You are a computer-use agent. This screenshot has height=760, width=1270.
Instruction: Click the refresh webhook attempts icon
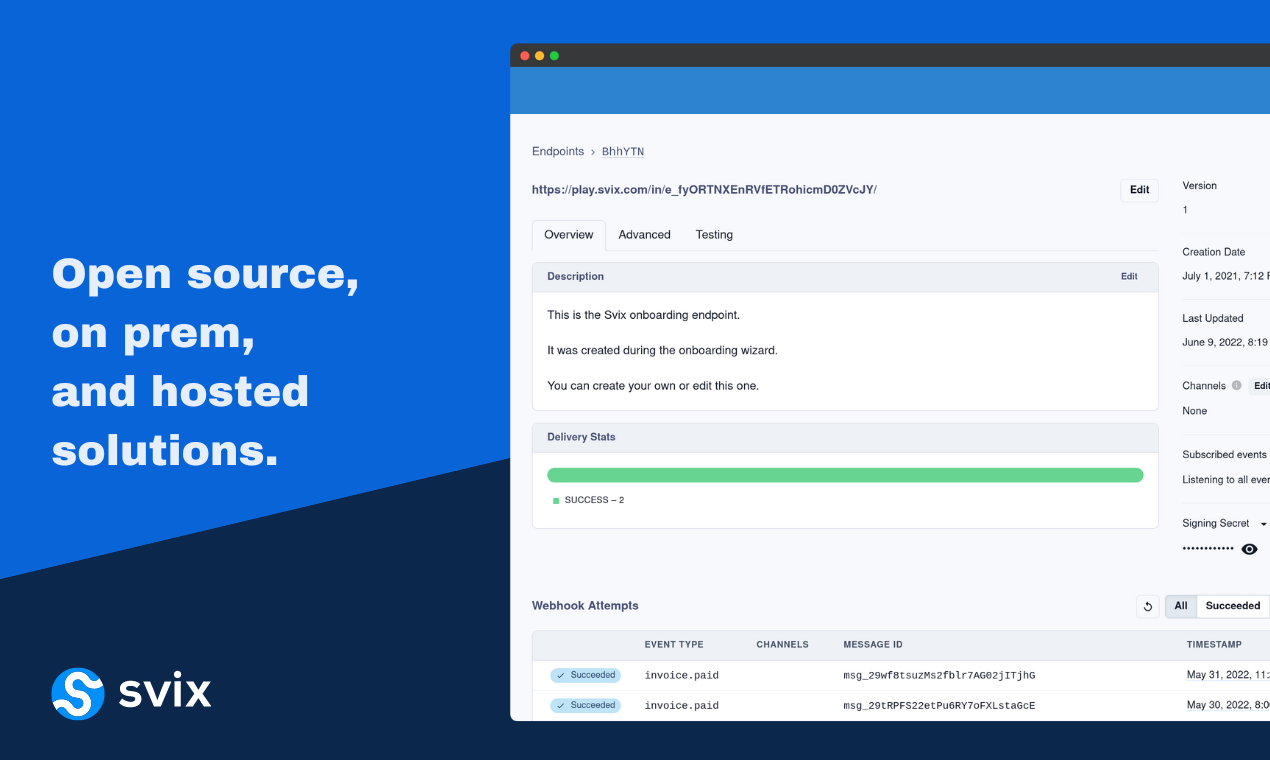(1148, 606)
